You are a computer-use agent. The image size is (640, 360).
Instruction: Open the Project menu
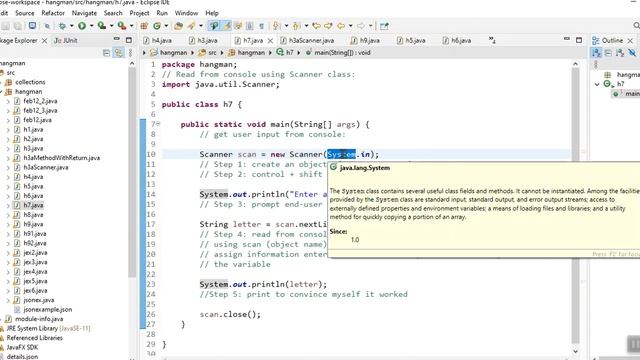click(x=139, y=13)
